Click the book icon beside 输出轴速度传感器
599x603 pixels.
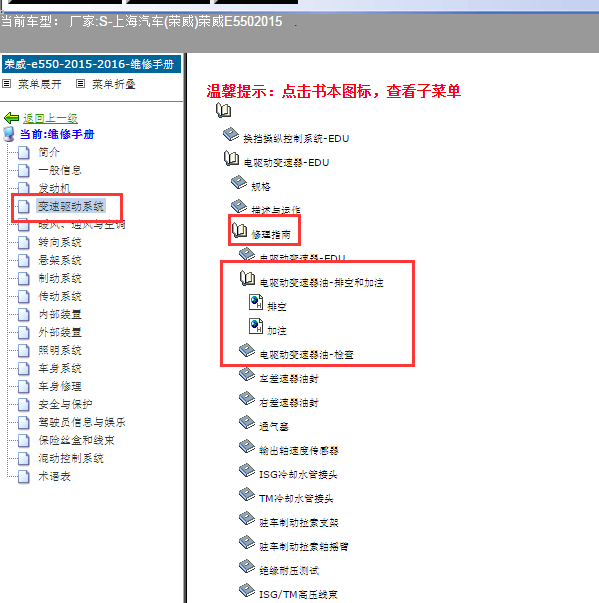tap(247, 446)
